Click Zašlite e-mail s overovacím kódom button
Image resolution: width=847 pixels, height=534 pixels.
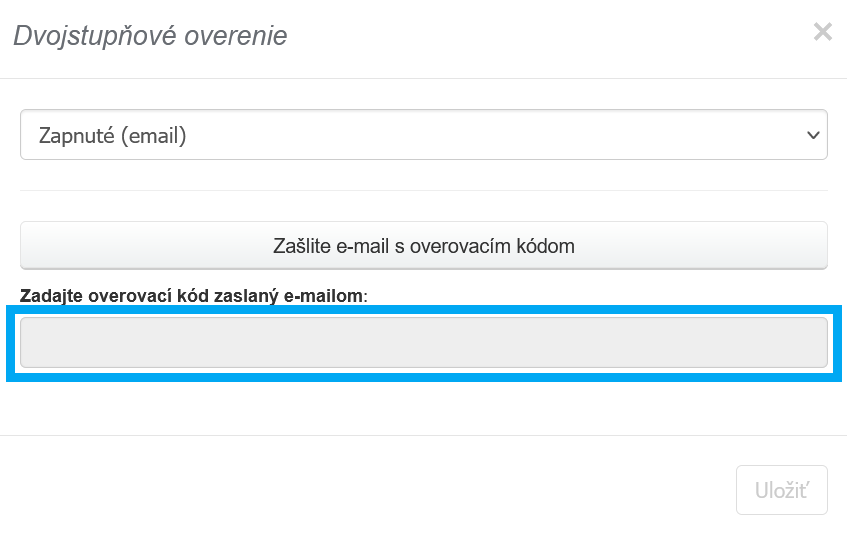click(423, 245)
